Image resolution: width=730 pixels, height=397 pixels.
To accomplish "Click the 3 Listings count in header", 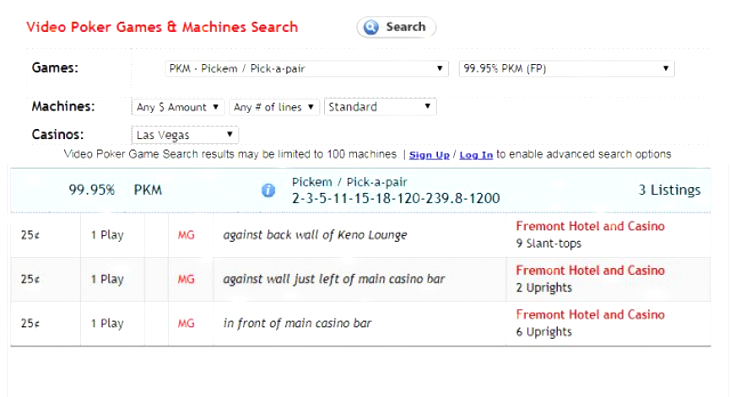I will (669, 190).
